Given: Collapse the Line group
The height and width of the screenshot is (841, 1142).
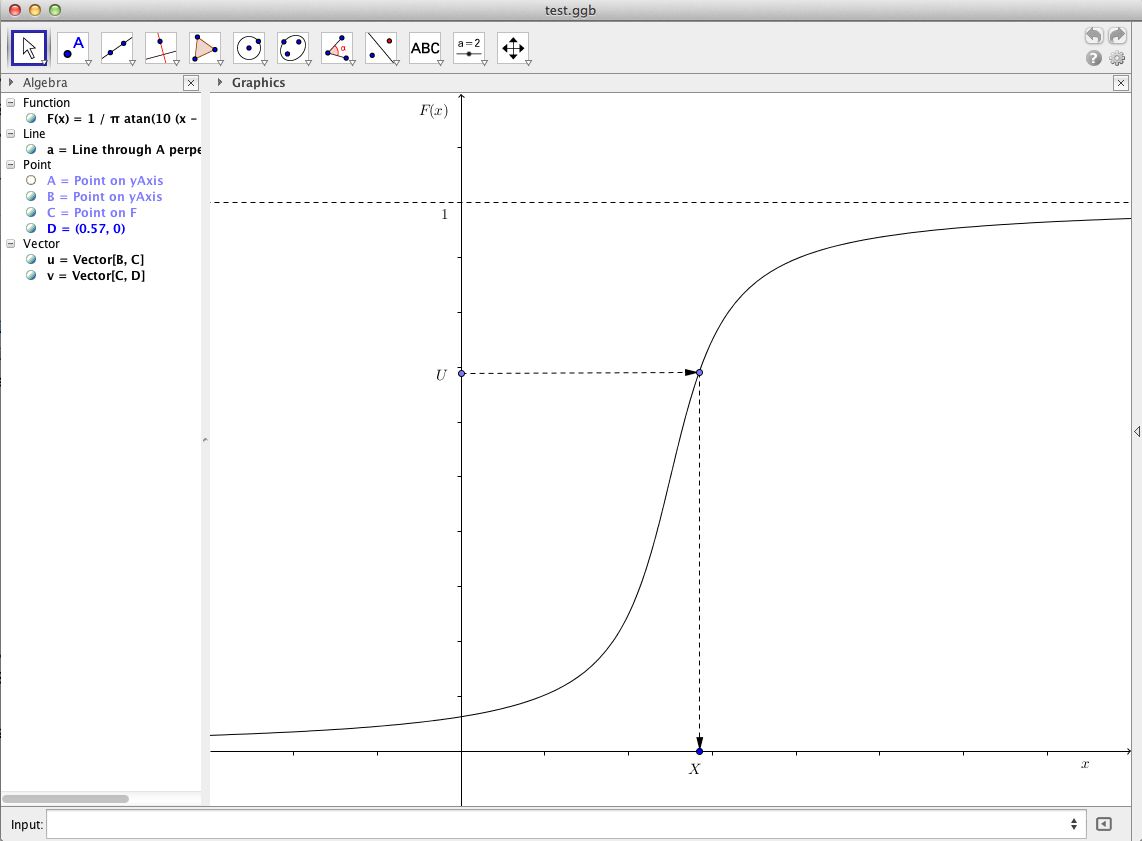Looking at the screenshot, I should click(x=10, y=134).
